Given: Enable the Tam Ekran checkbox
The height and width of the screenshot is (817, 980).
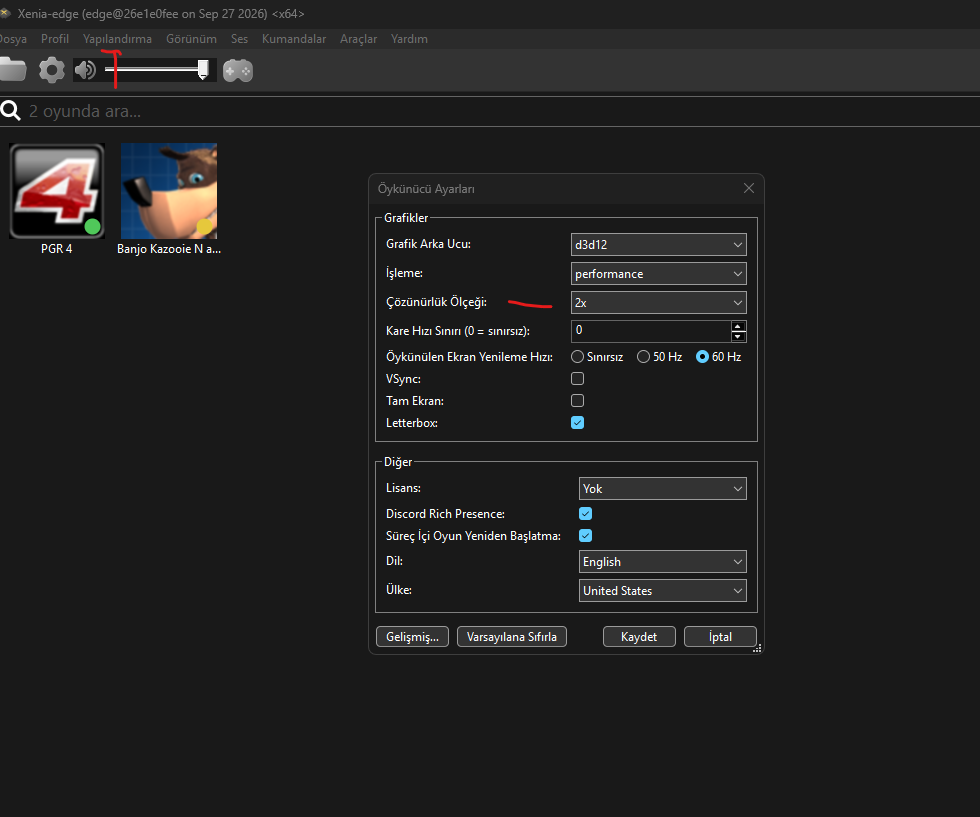Looking at the screenshot, I should point(578,401).
